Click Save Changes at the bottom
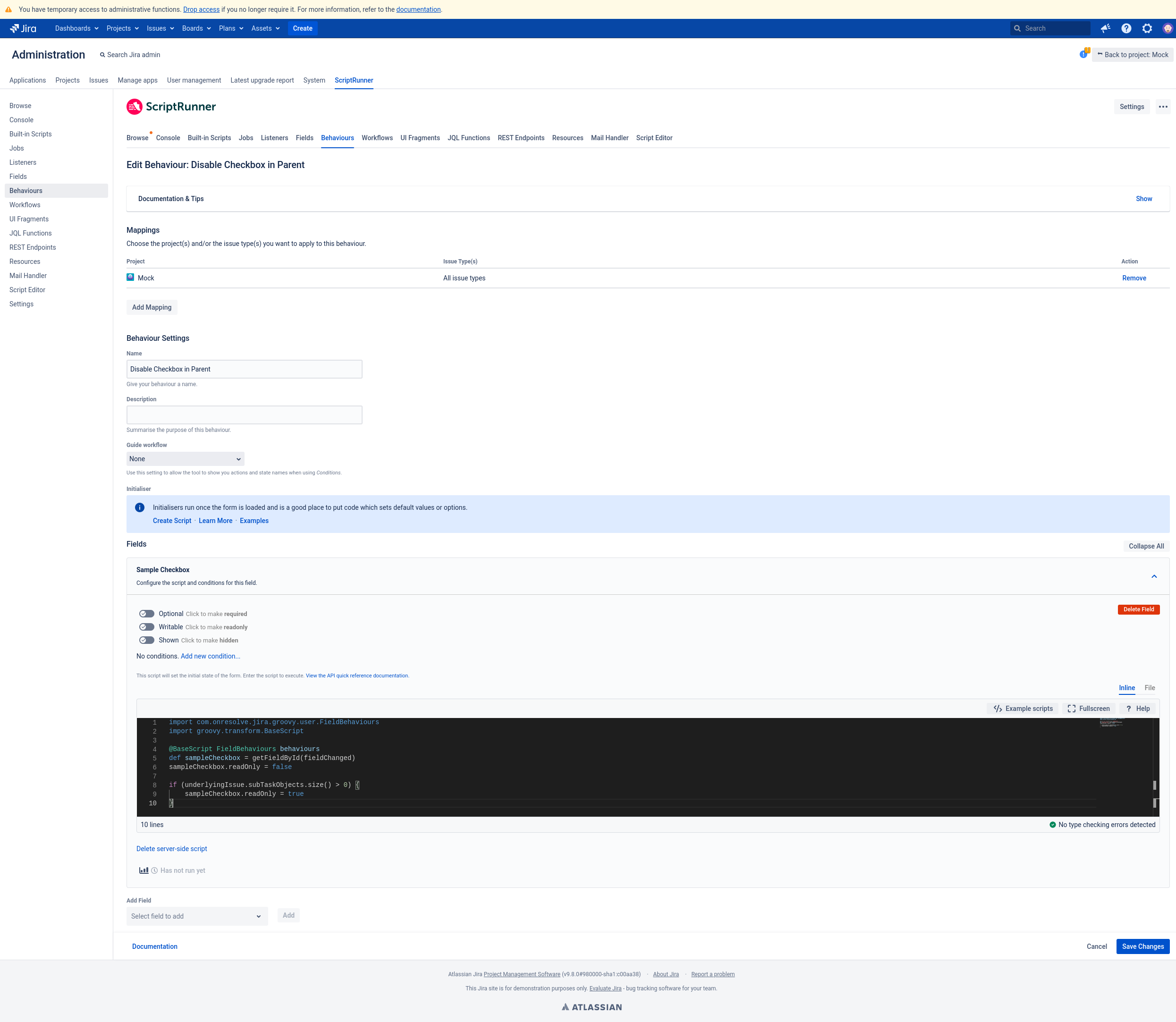This screenshot has width=1176, height=1022. coord(1142,946)
